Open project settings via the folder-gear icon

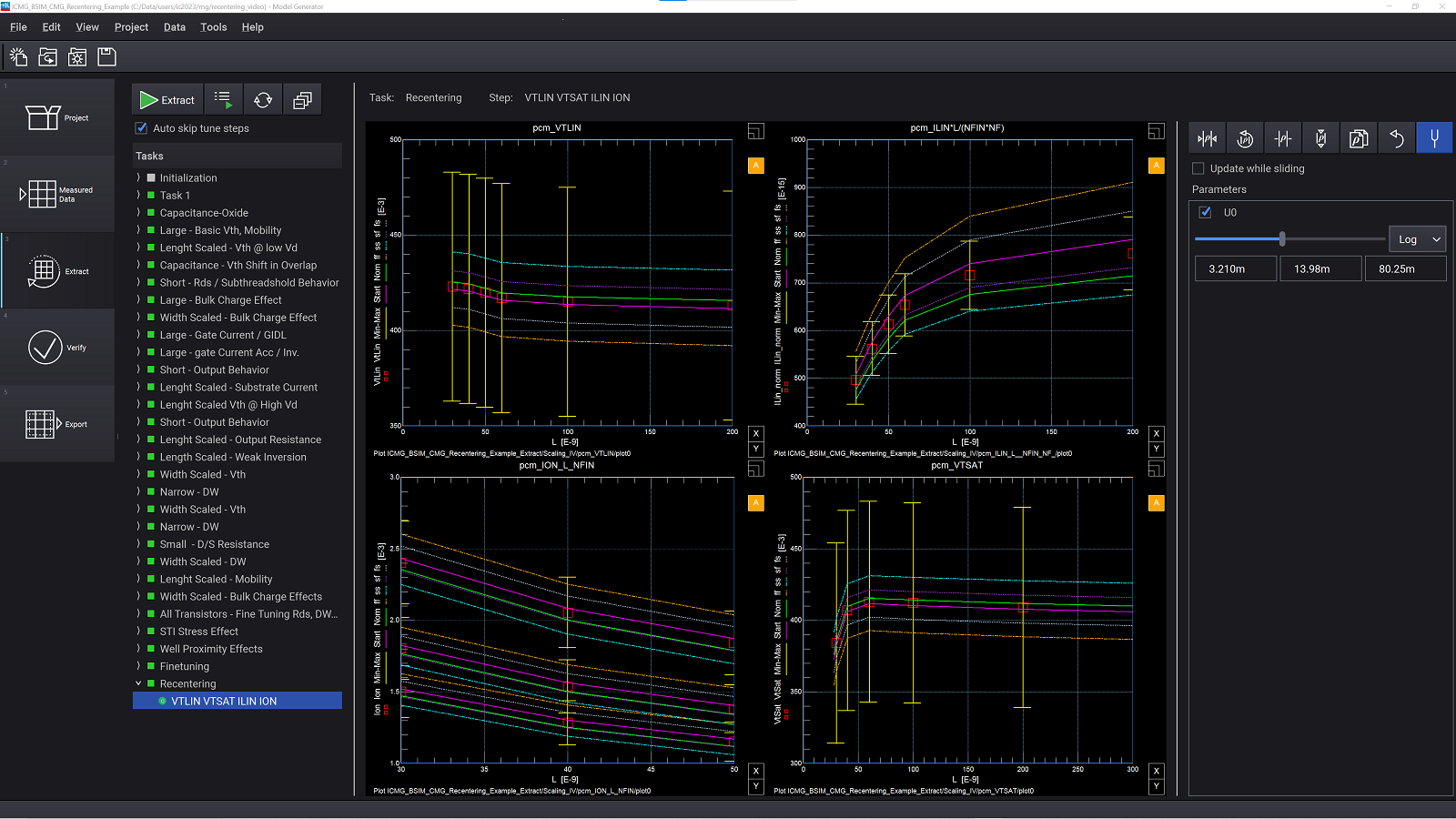[x=76, y=56]
